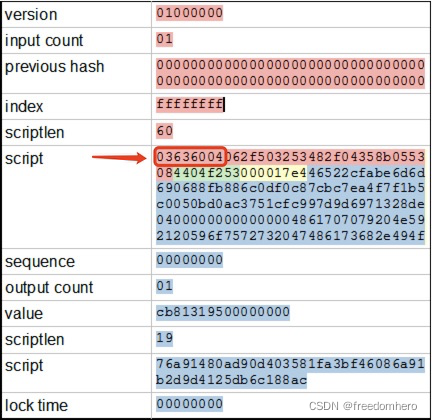Click the previous hash zeros value
Viewport: 432px width, 420px height.
pos(290,73)
